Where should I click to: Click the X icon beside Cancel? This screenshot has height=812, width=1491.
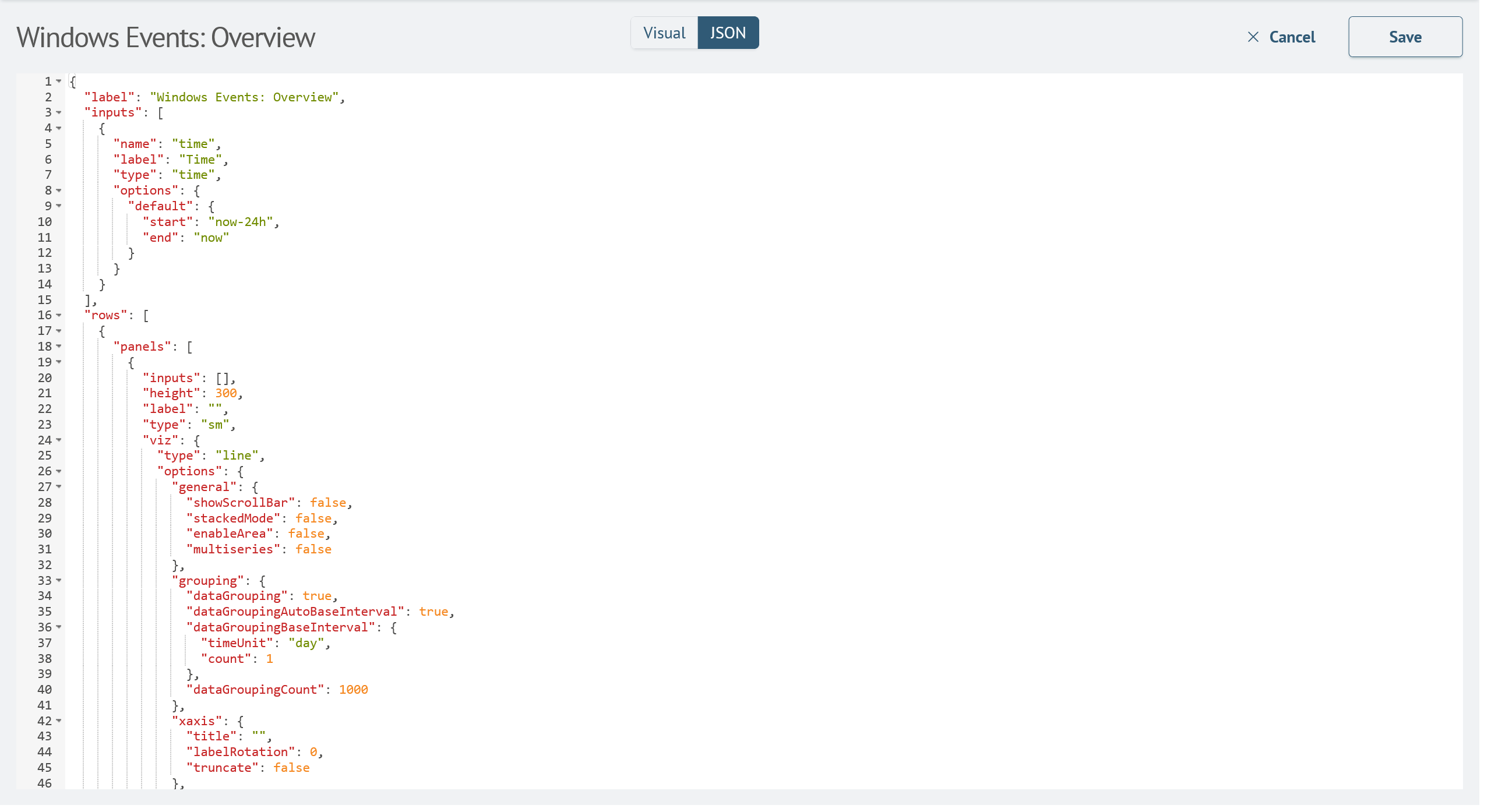click(1253, 37)
